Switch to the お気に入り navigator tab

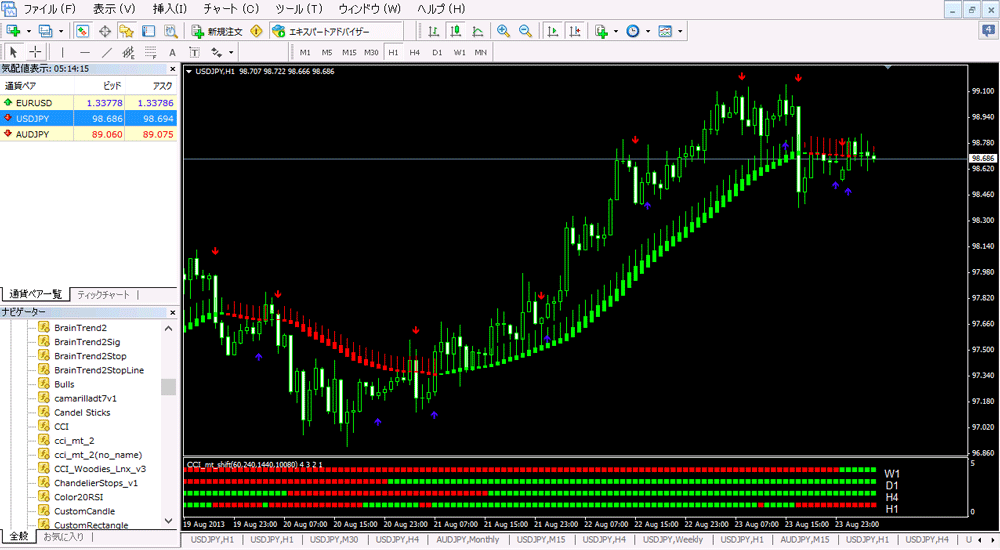click(x=63, y=537)
